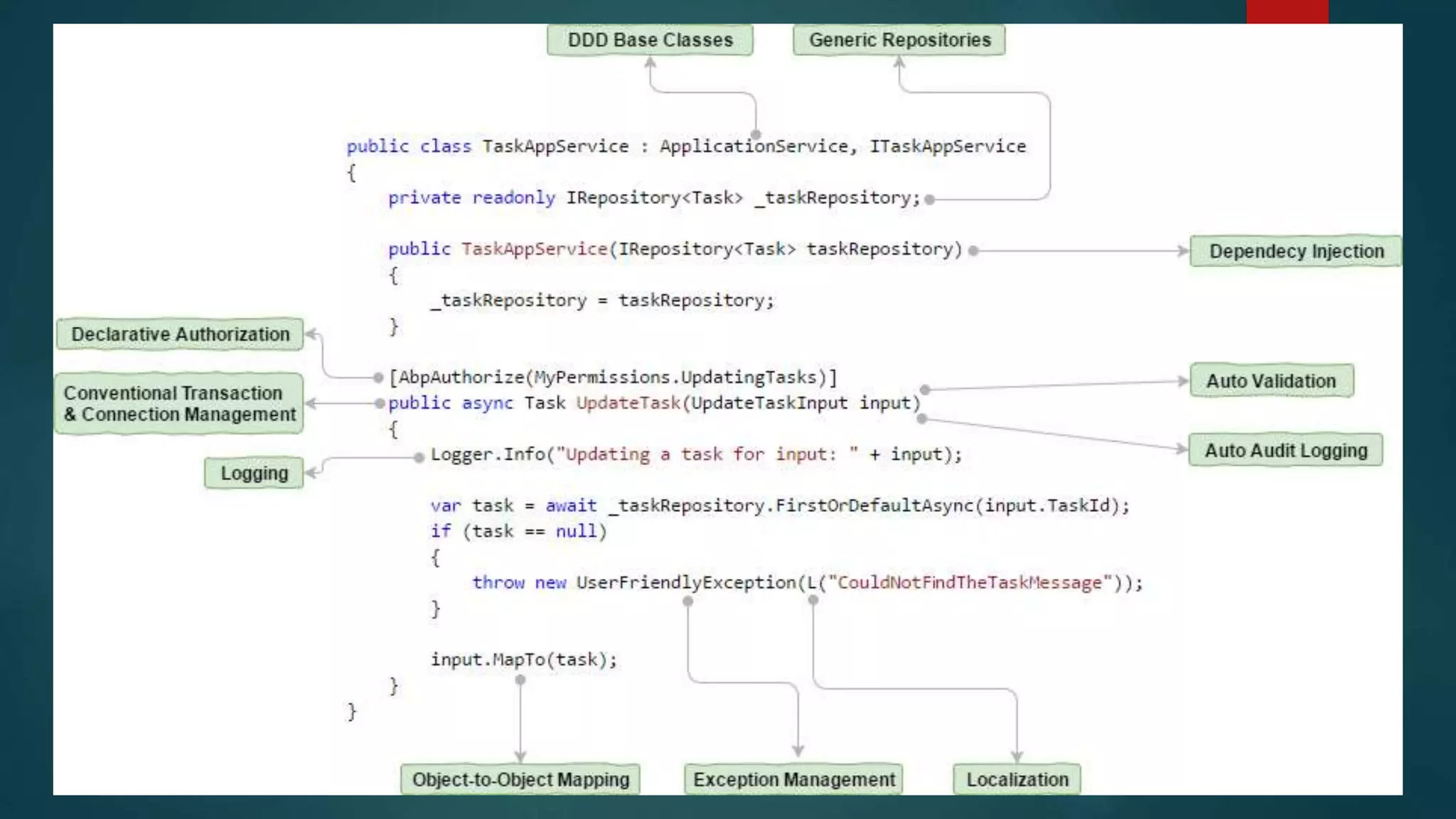Click the red rectangle at top right
1456x819 pixels.
coord(1287,11)
